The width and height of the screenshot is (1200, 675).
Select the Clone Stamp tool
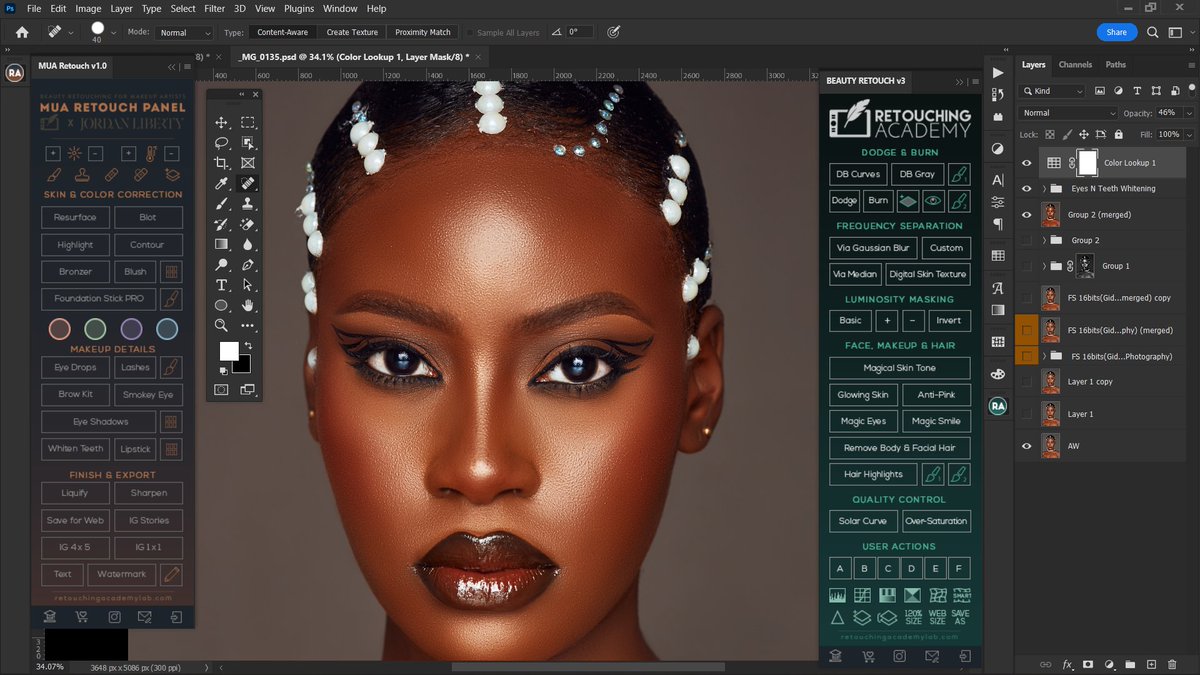click(x=247, y=204)
